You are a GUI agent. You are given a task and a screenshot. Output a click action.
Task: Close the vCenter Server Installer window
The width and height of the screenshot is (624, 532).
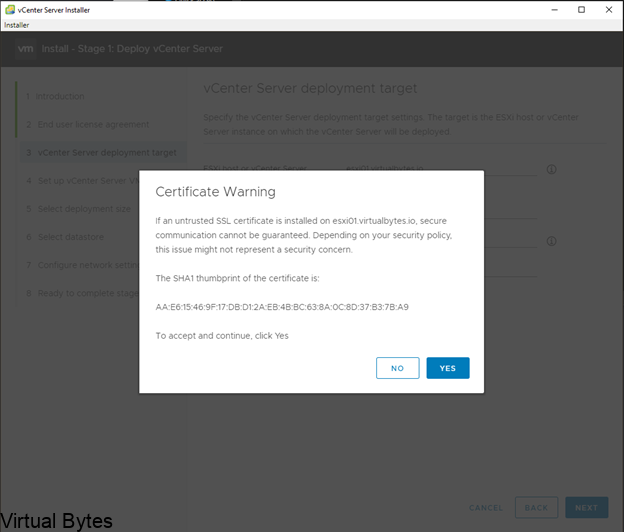[x=609, y=10]
